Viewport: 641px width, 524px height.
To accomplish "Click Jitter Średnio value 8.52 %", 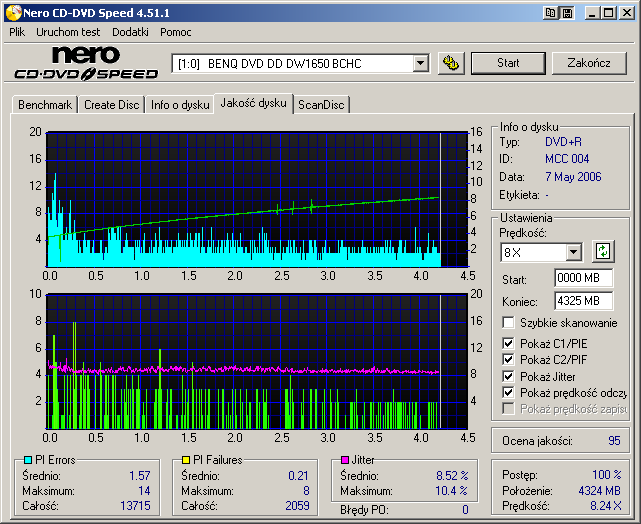I will [452, 476].
